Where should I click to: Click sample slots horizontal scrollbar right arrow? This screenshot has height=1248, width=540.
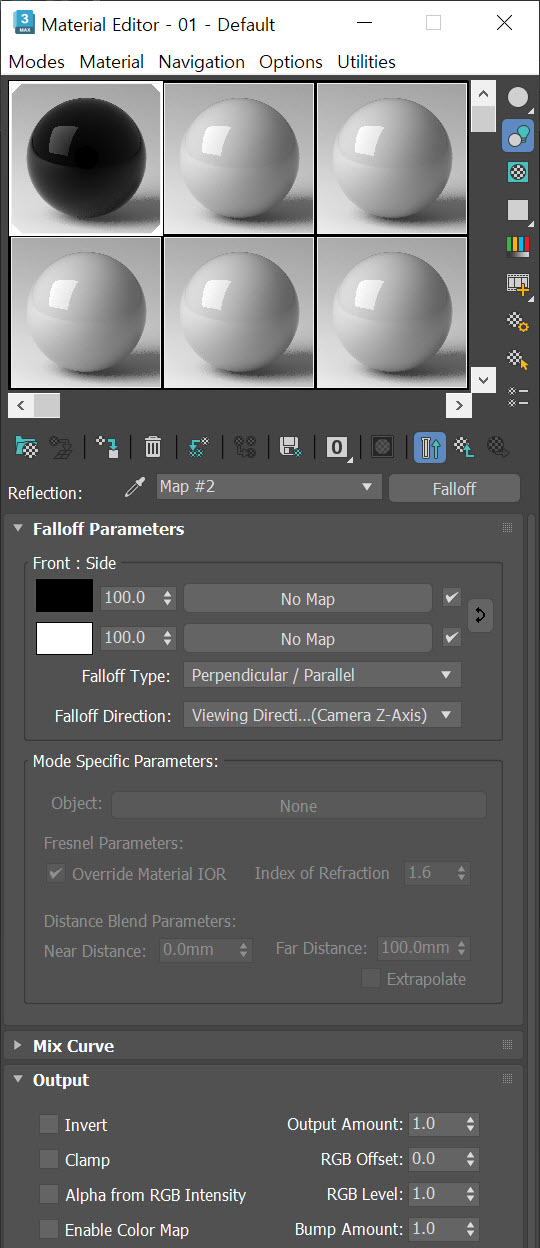click(459, 405)
